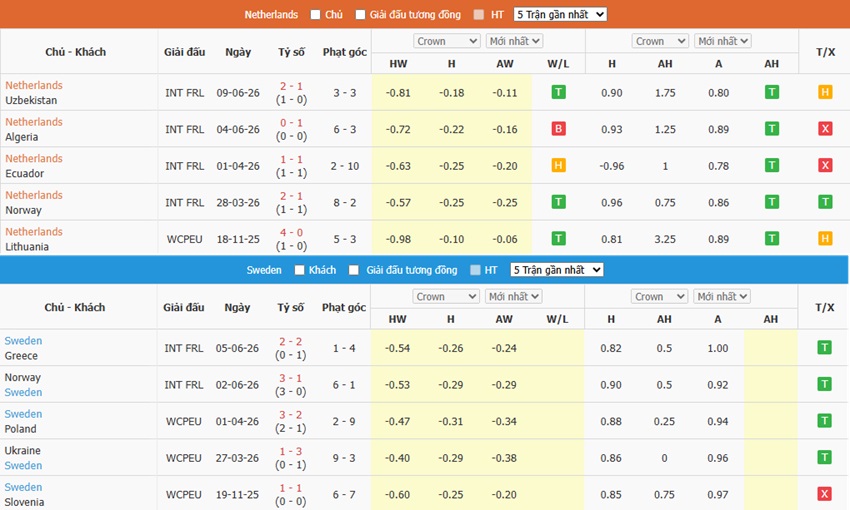Click 2 - 1 score in Uzbekistan row
The height and width of the screenshot is (510, 850).
[291, 86]
